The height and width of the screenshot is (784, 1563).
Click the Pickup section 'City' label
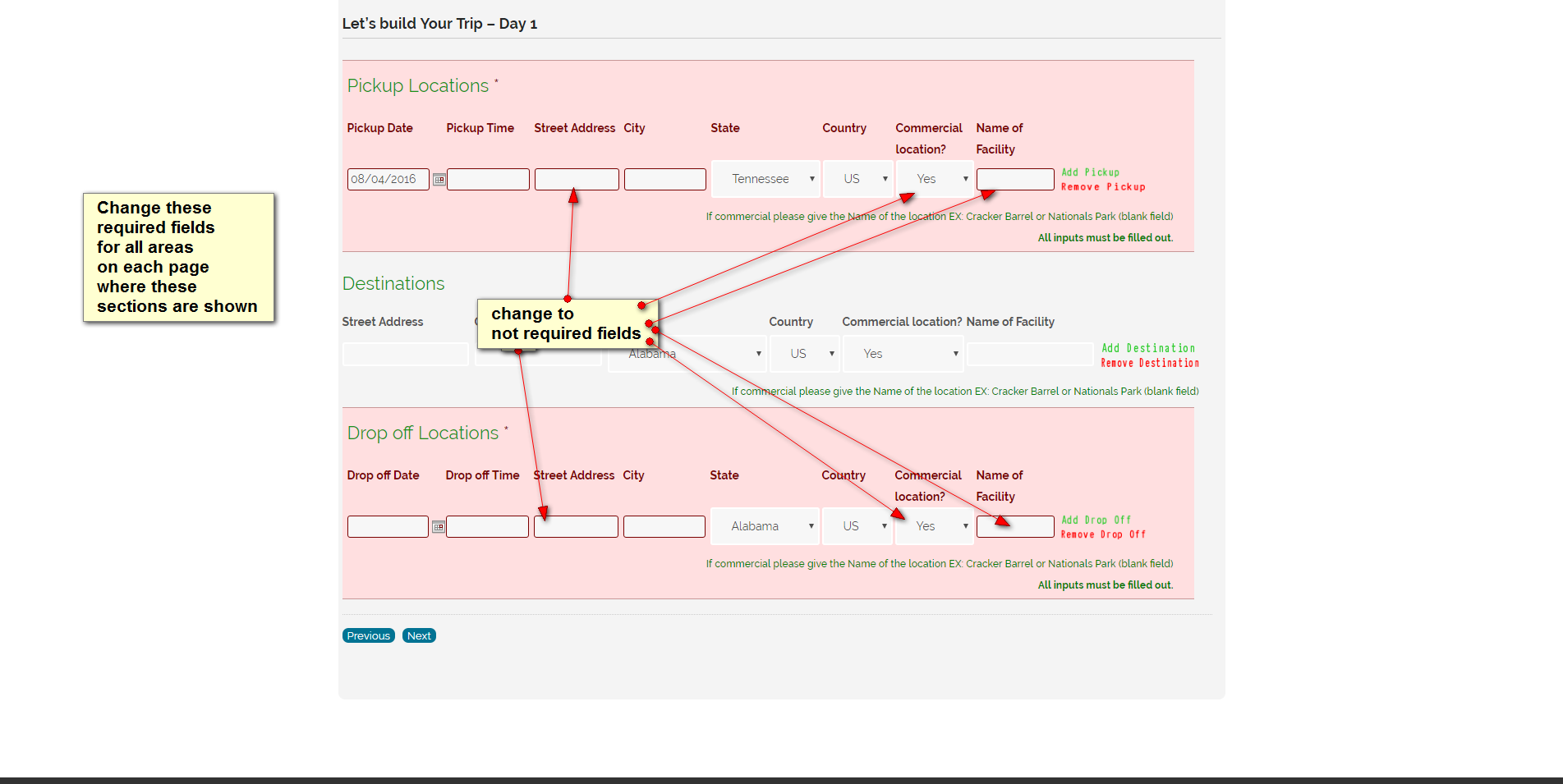pos(635,128)
